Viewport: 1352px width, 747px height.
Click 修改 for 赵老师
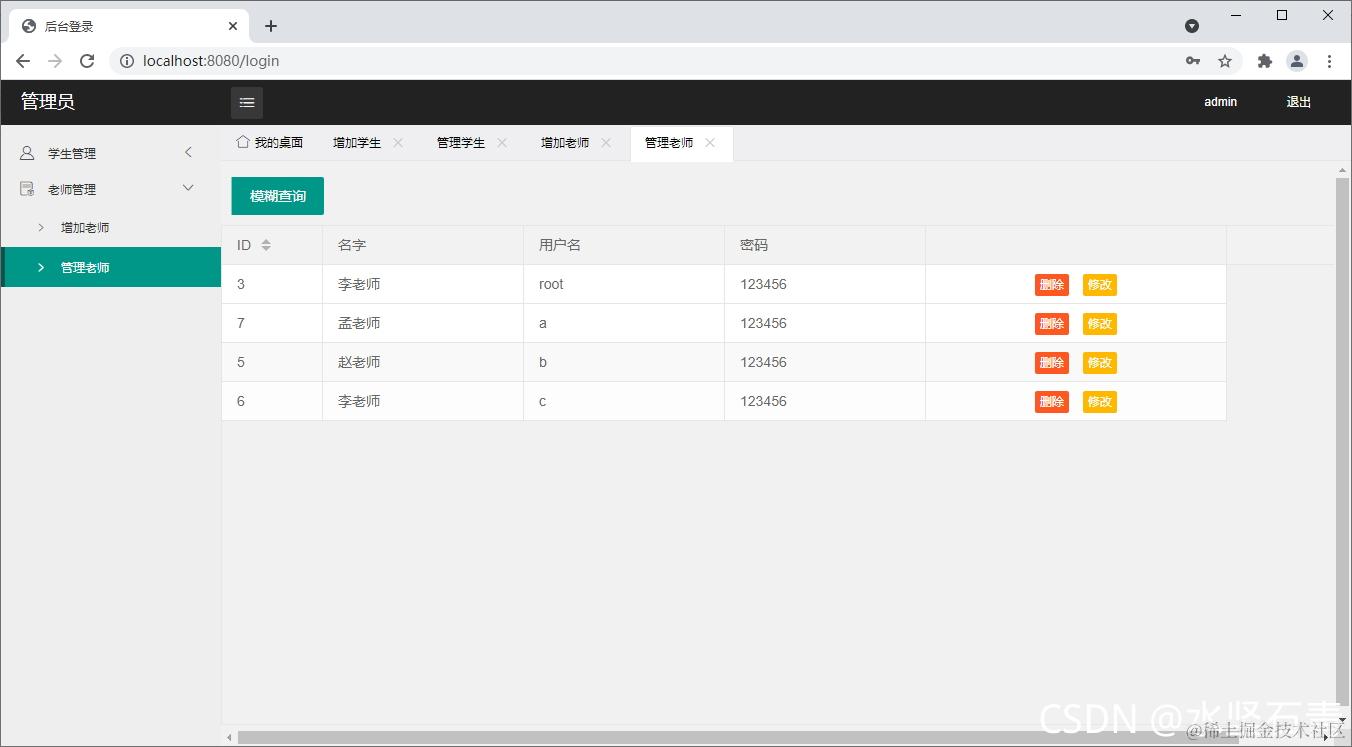click(x=1099, y=363)
